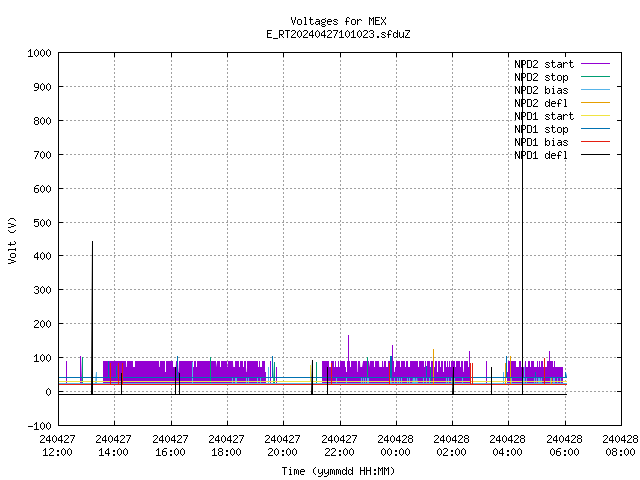This screenshot has height=480, width=640.
Task: Click the 'NPD2 bias' legend label
Action: (541, 90)
